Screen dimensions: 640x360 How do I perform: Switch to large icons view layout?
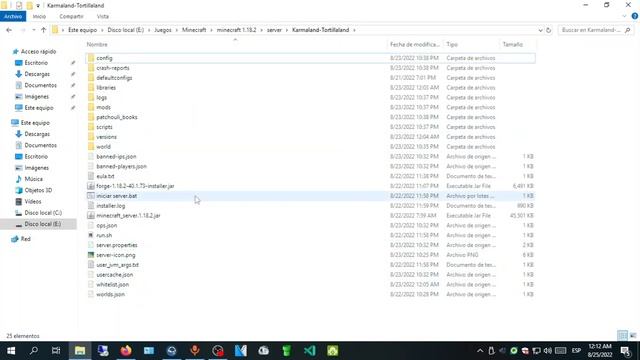click(x=633, y=336)
